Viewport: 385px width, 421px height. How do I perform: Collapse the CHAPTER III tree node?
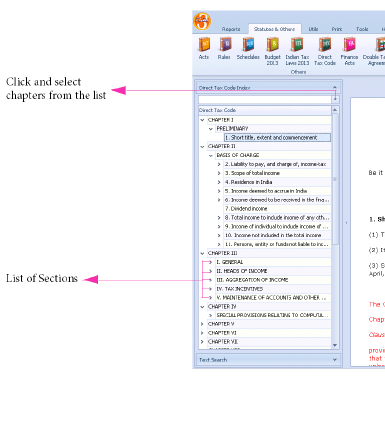[x=202, y=253]
